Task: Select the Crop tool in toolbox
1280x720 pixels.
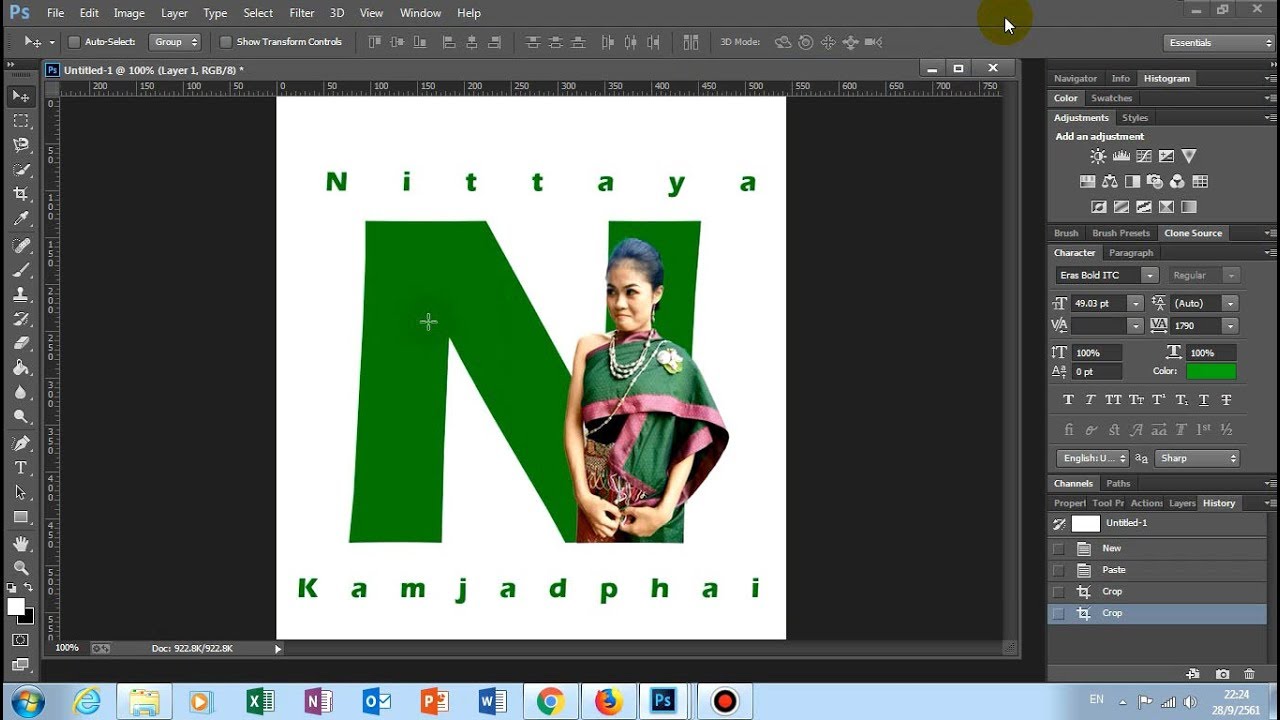Action: click(21, 194)
